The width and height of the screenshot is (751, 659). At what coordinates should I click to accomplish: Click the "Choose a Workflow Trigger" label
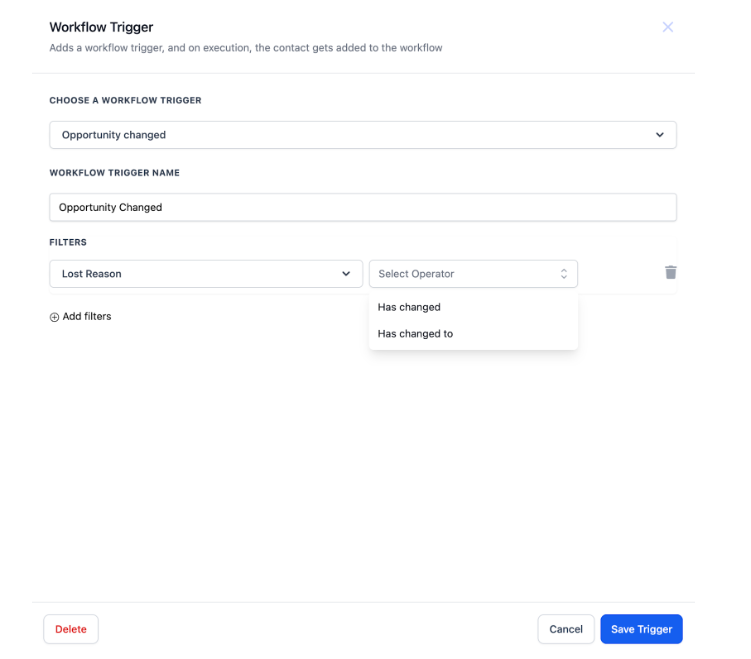125,101
